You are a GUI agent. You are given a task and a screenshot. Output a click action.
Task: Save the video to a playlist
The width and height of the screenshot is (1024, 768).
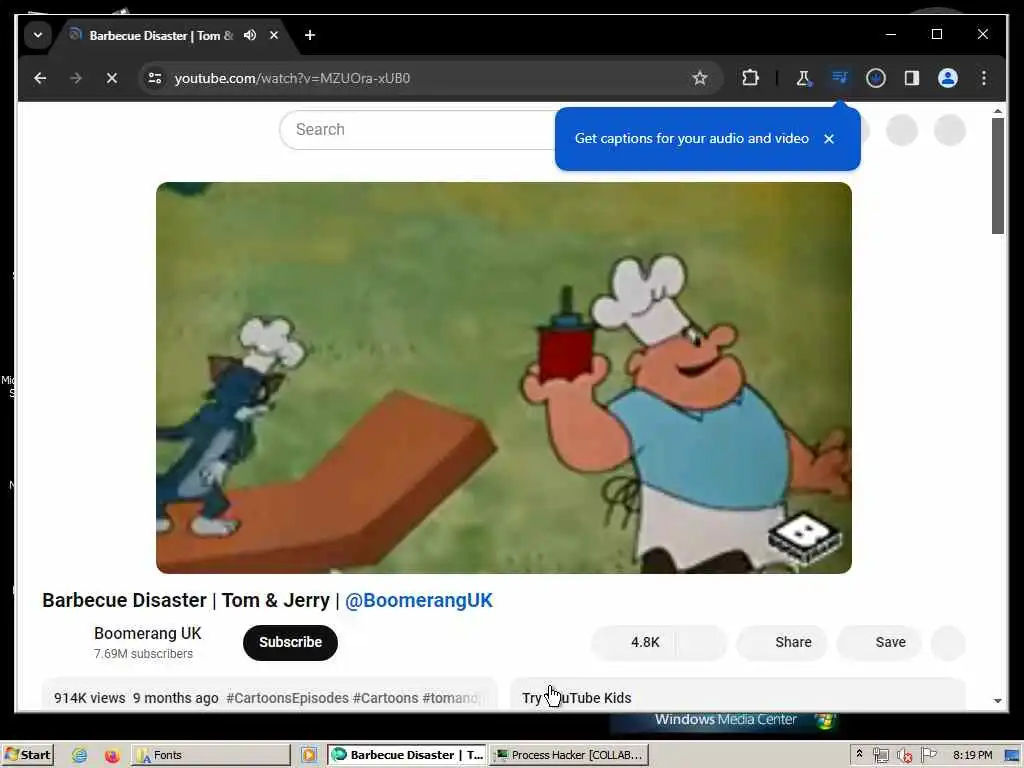(x=879, y=643)
